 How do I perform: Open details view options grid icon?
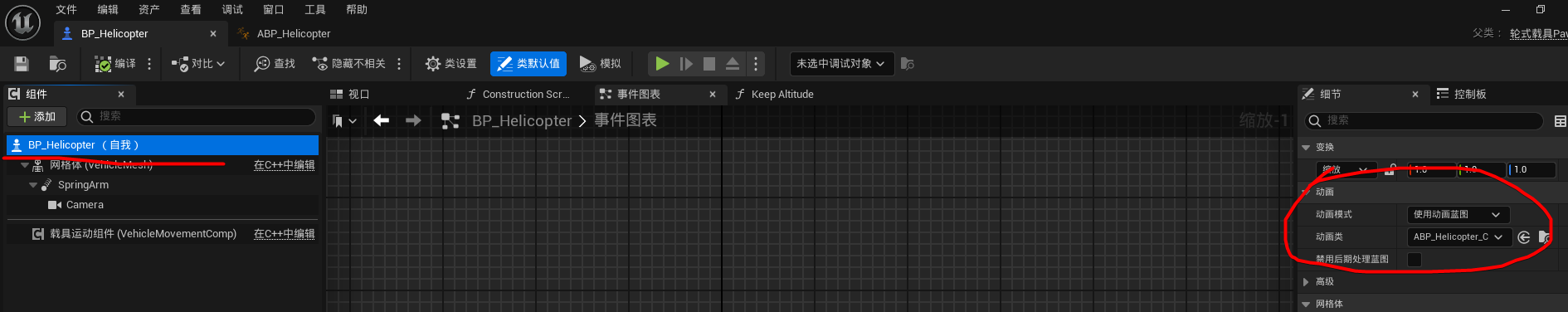1560,121
